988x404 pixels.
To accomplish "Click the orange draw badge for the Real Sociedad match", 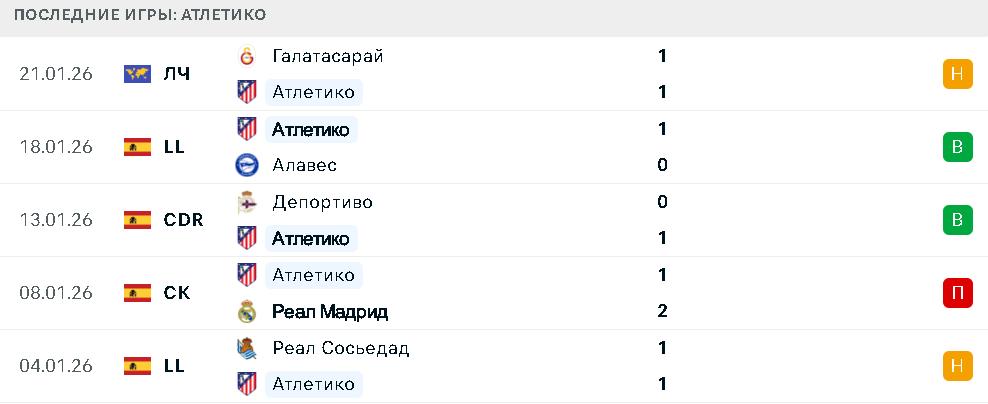I will [x=957, y=366].
